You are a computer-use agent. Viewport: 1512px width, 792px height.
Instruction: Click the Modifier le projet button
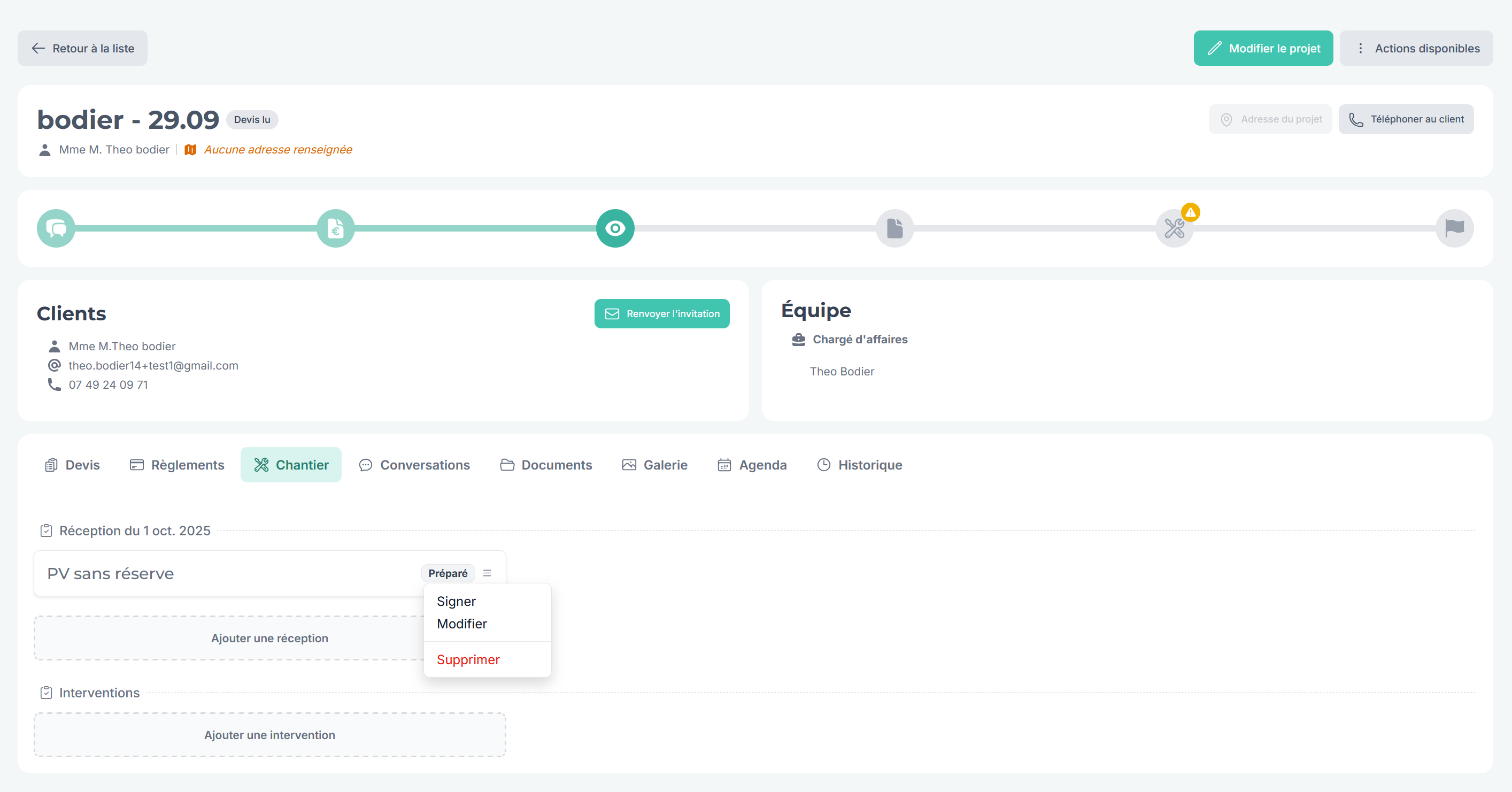1263,48
